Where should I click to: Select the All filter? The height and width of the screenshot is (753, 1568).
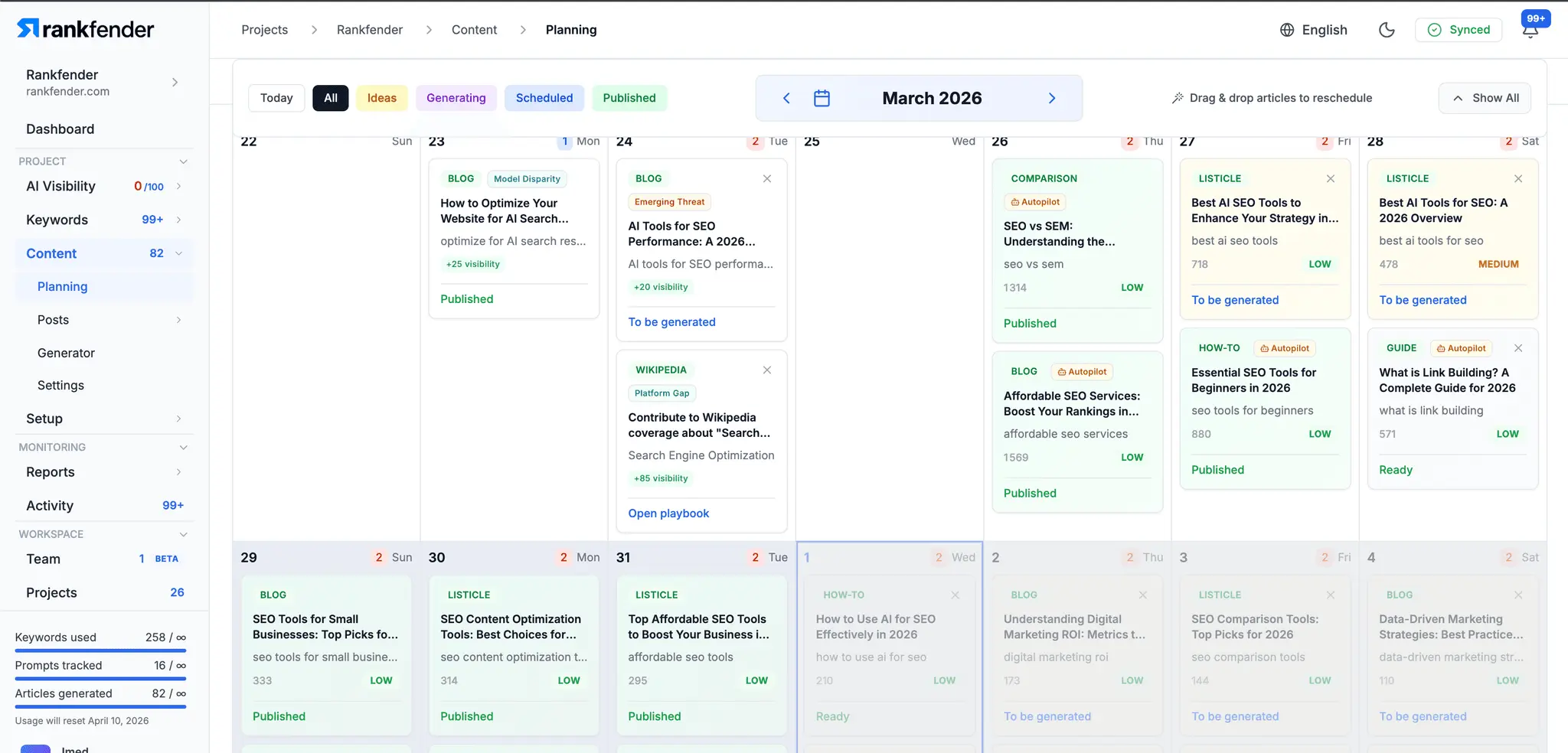tap(331, 98)
